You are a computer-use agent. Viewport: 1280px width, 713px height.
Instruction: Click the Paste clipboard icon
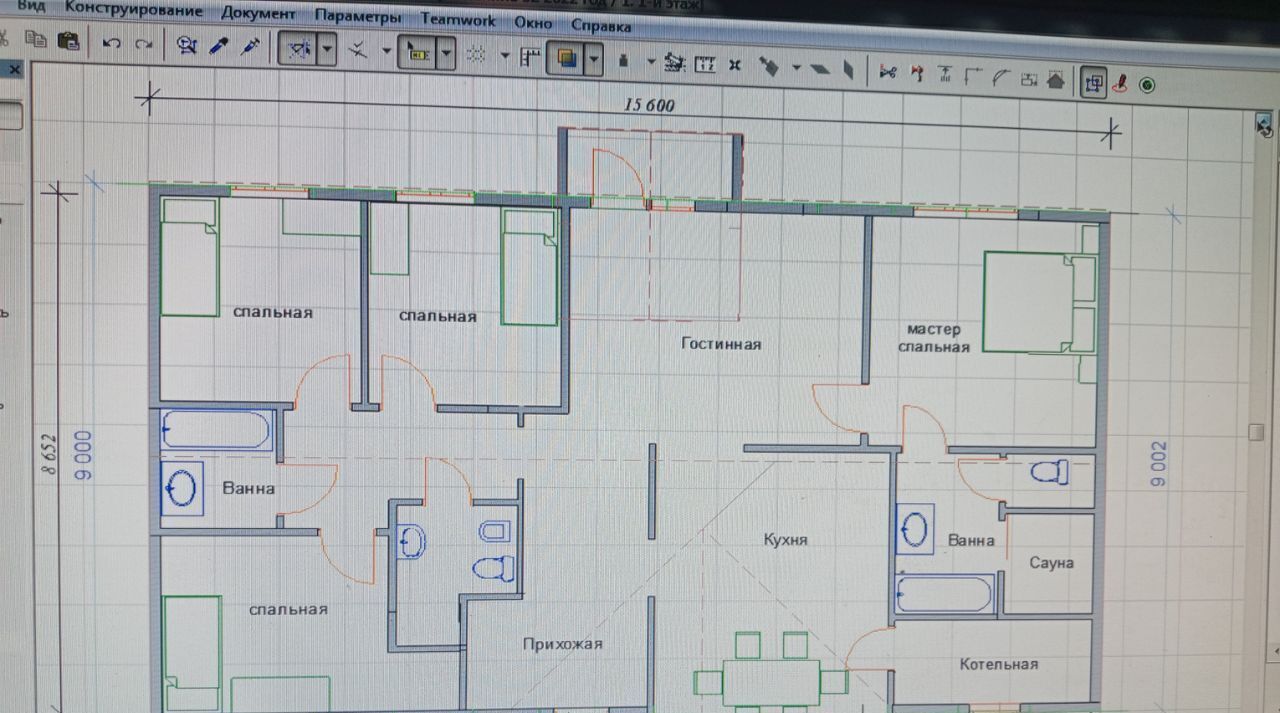pyautogui.click(x=68, y=41)
